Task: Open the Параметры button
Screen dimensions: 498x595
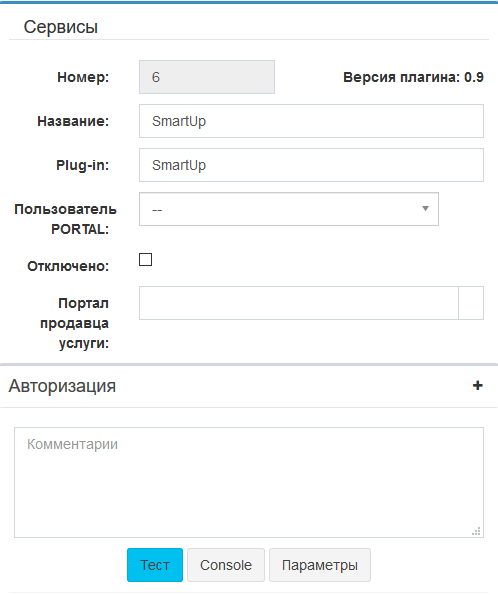Action: pos(320,565)
